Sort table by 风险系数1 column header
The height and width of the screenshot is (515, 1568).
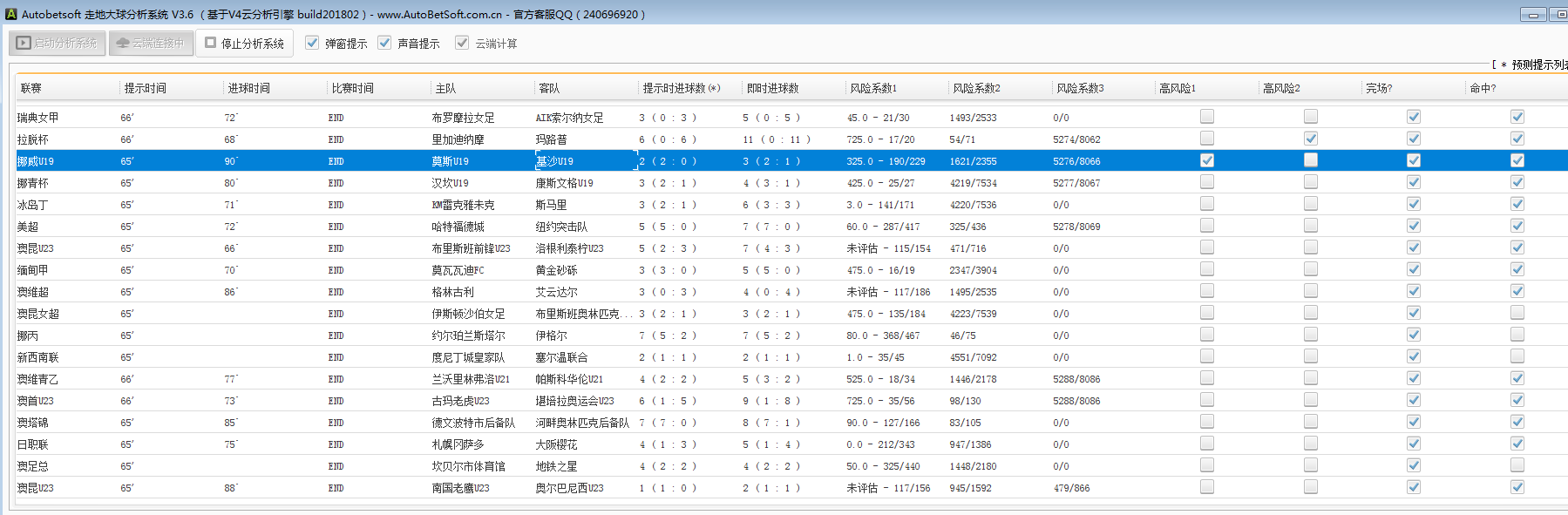click(x=872, y=88)
